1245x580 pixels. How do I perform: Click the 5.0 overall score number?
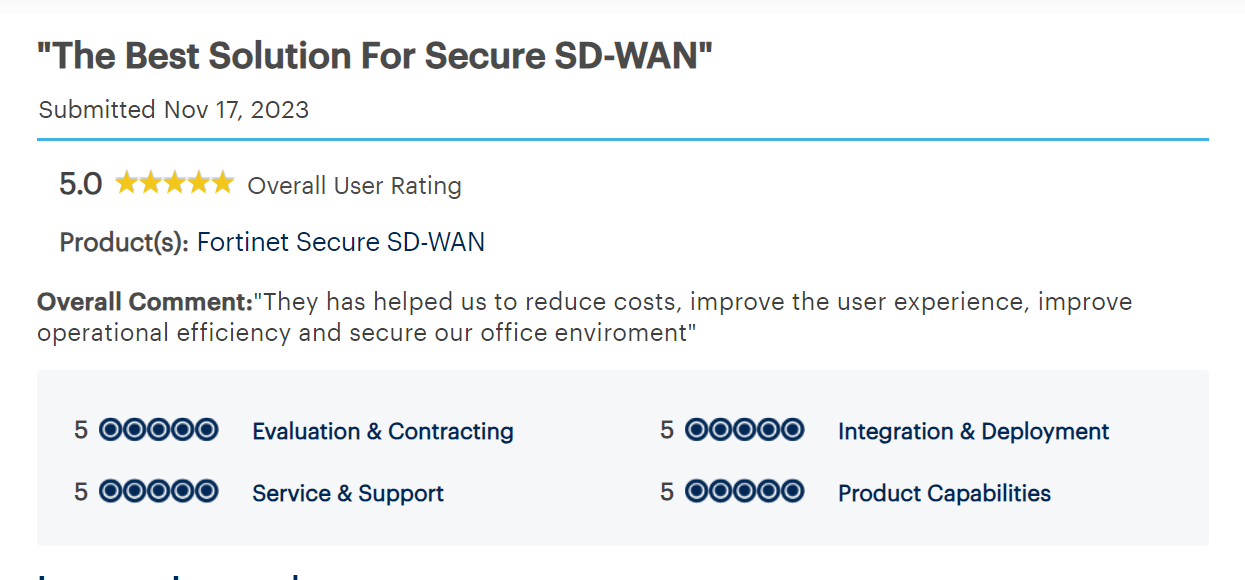click(81, 184)
